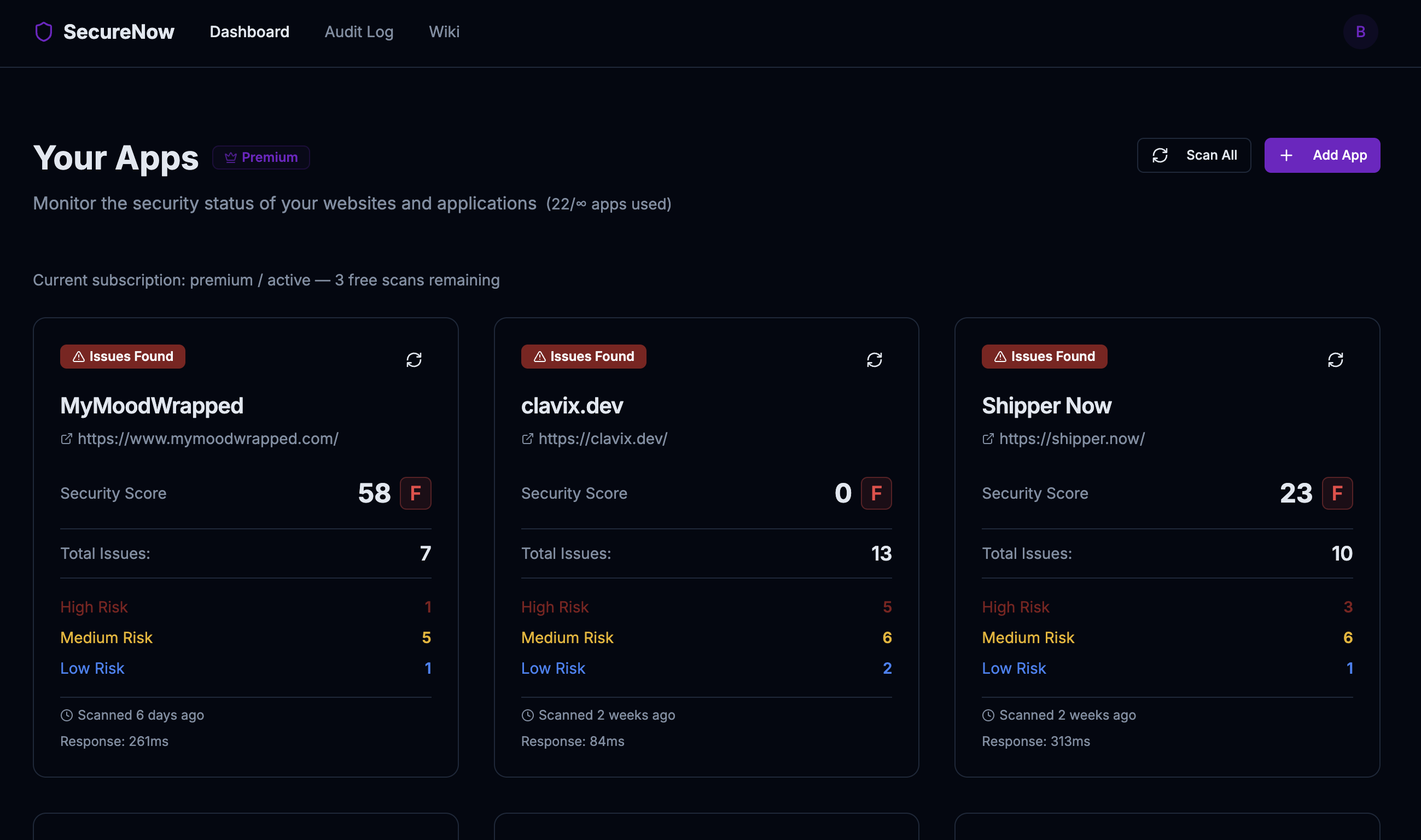Click the crown icon in Premium badge
The image size is (1421, 840).
[x=230, y=157]
